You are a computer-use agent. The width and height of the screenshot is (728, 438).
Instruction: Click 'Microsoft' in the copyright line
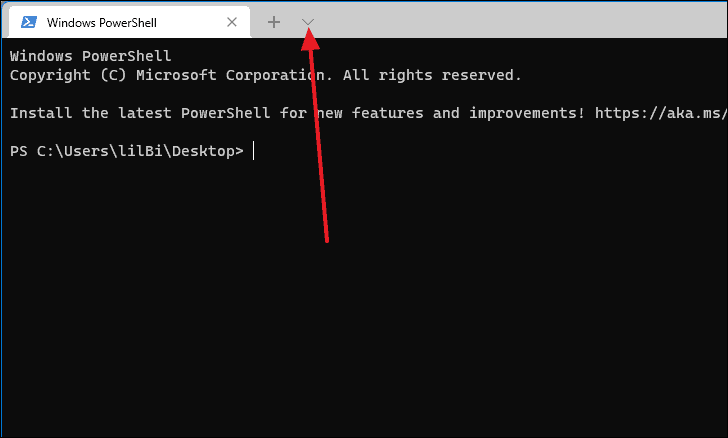click(x=176, y=75)
